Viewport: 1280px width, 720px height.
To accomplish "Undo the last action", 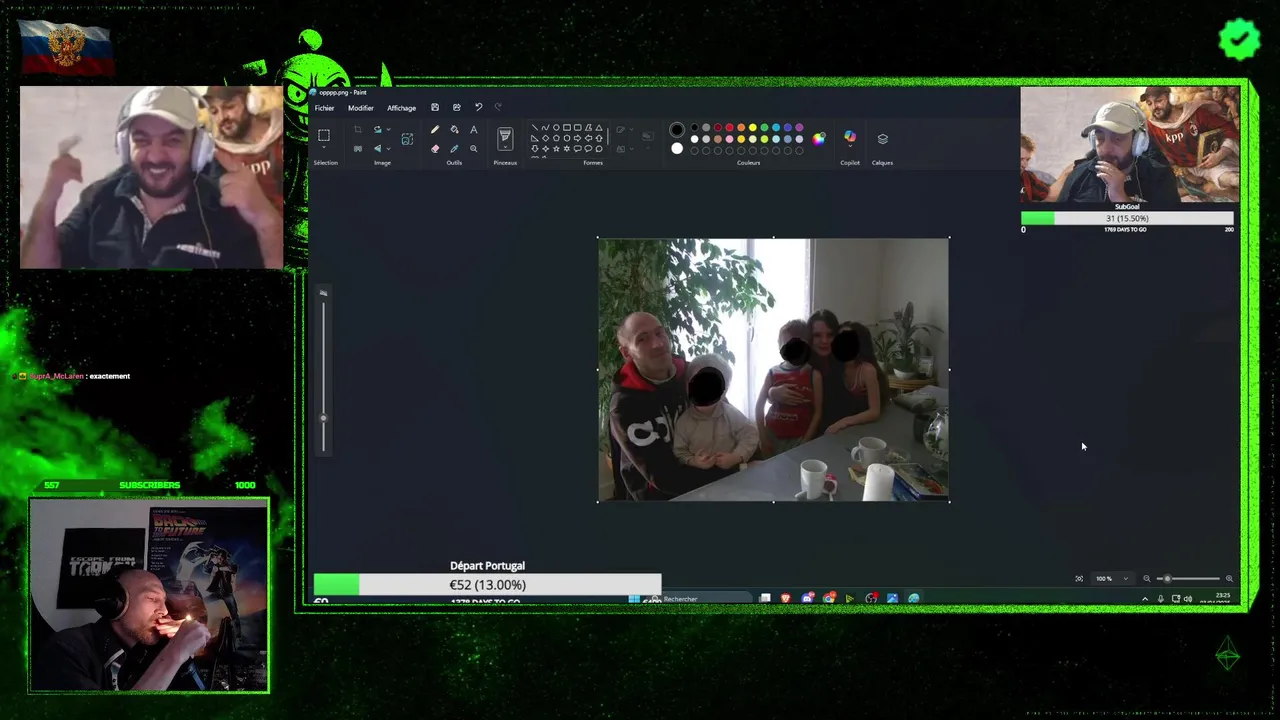I will pyautogui.click(x=479, y=107).
